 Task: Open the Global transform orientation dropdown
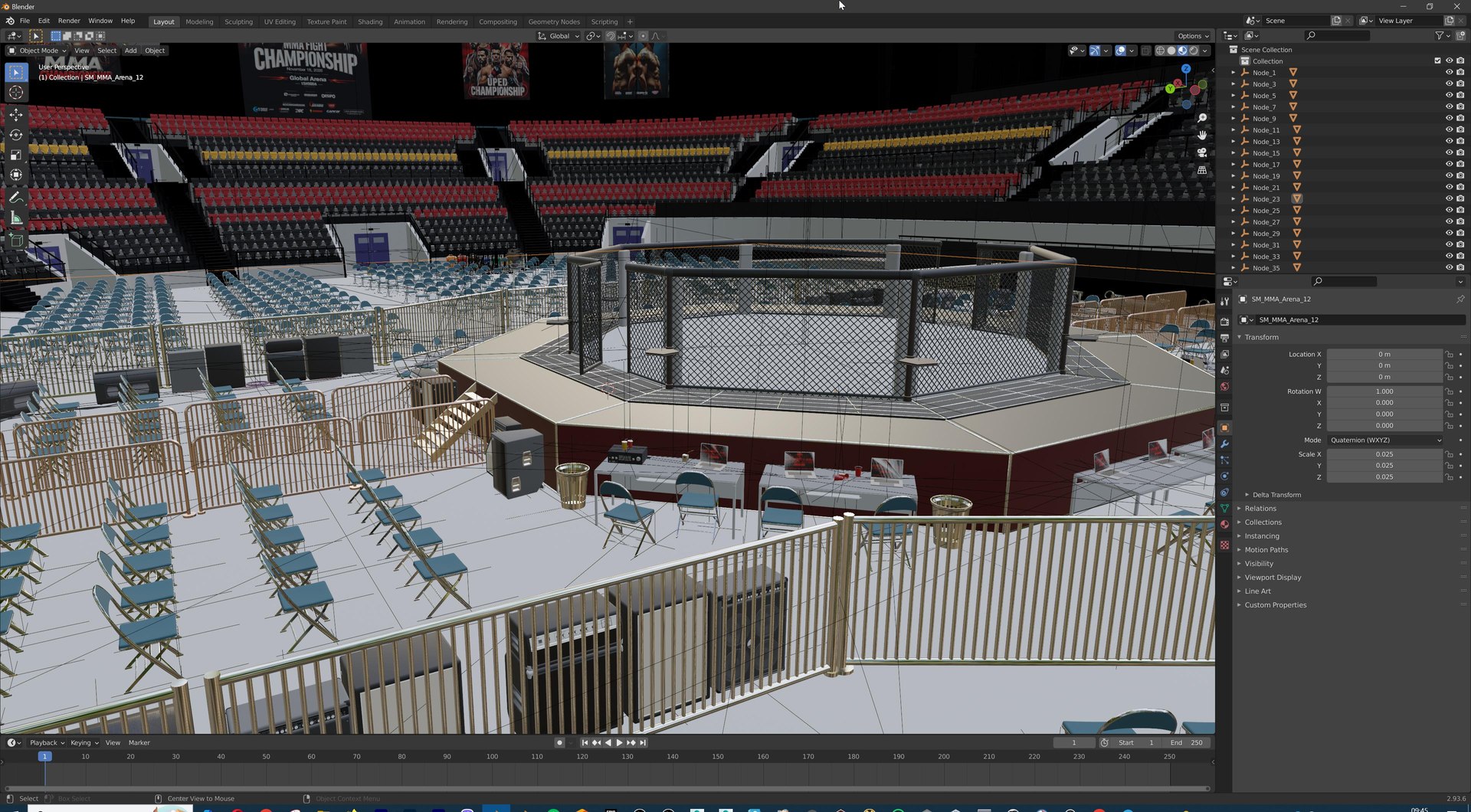pyautogui.click(x=559, y=36)
